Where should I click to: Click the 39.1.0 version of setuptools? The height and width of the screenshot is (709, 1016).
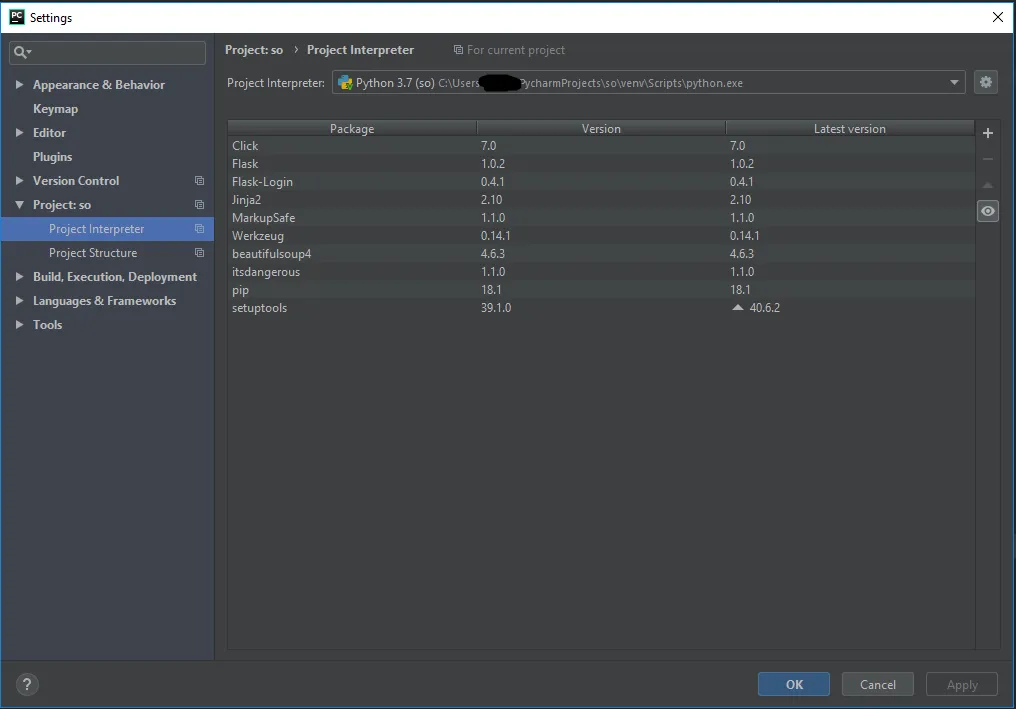click(x=496, y=308)
